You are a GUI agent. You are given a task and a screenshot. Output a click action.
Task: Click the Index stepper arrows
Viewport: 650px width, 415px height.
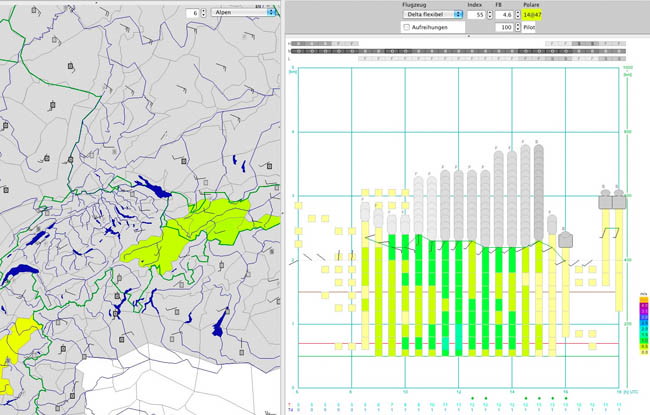(490, 15)
